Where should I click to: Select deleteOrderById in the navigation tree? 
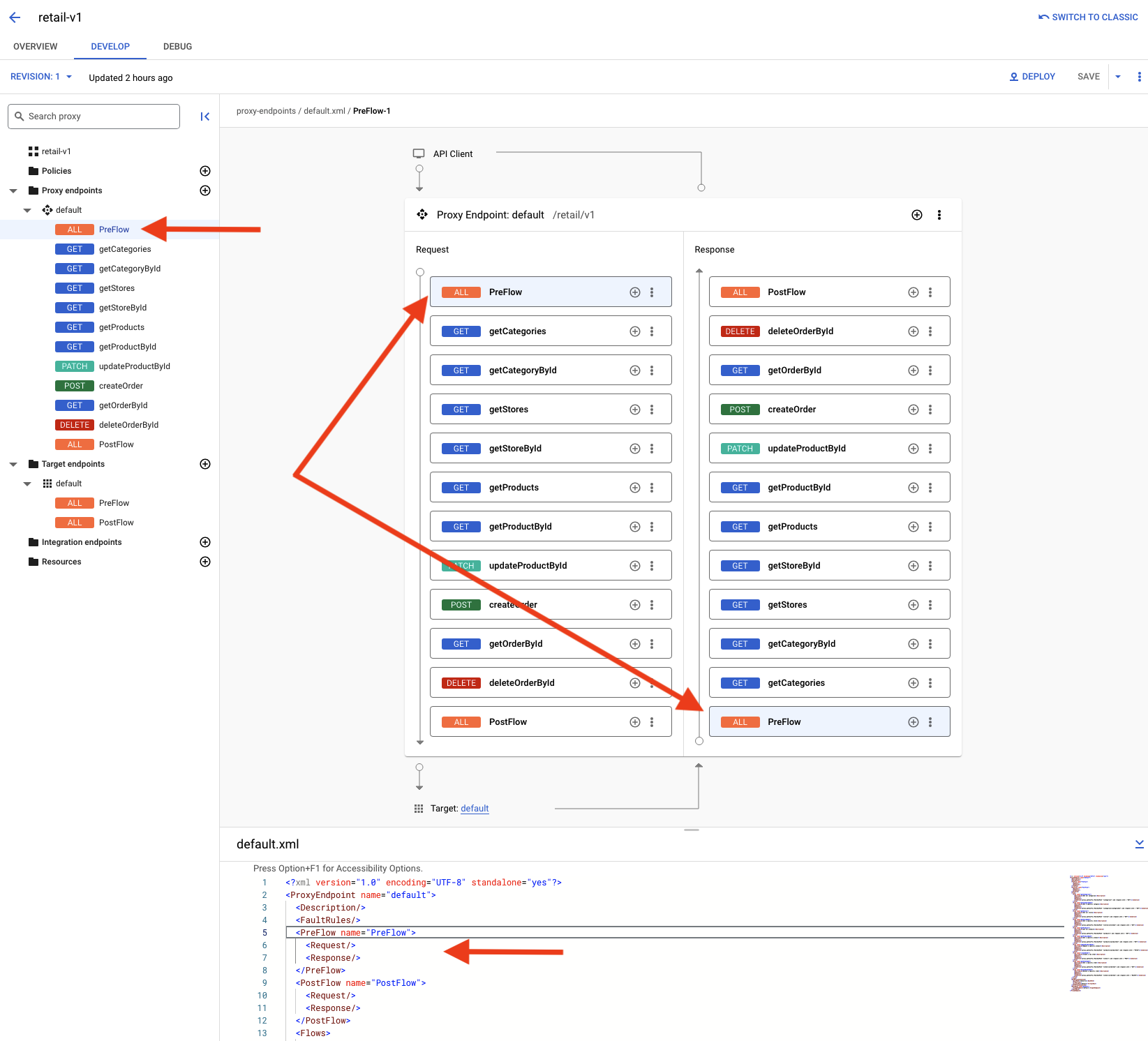[128, 425]
